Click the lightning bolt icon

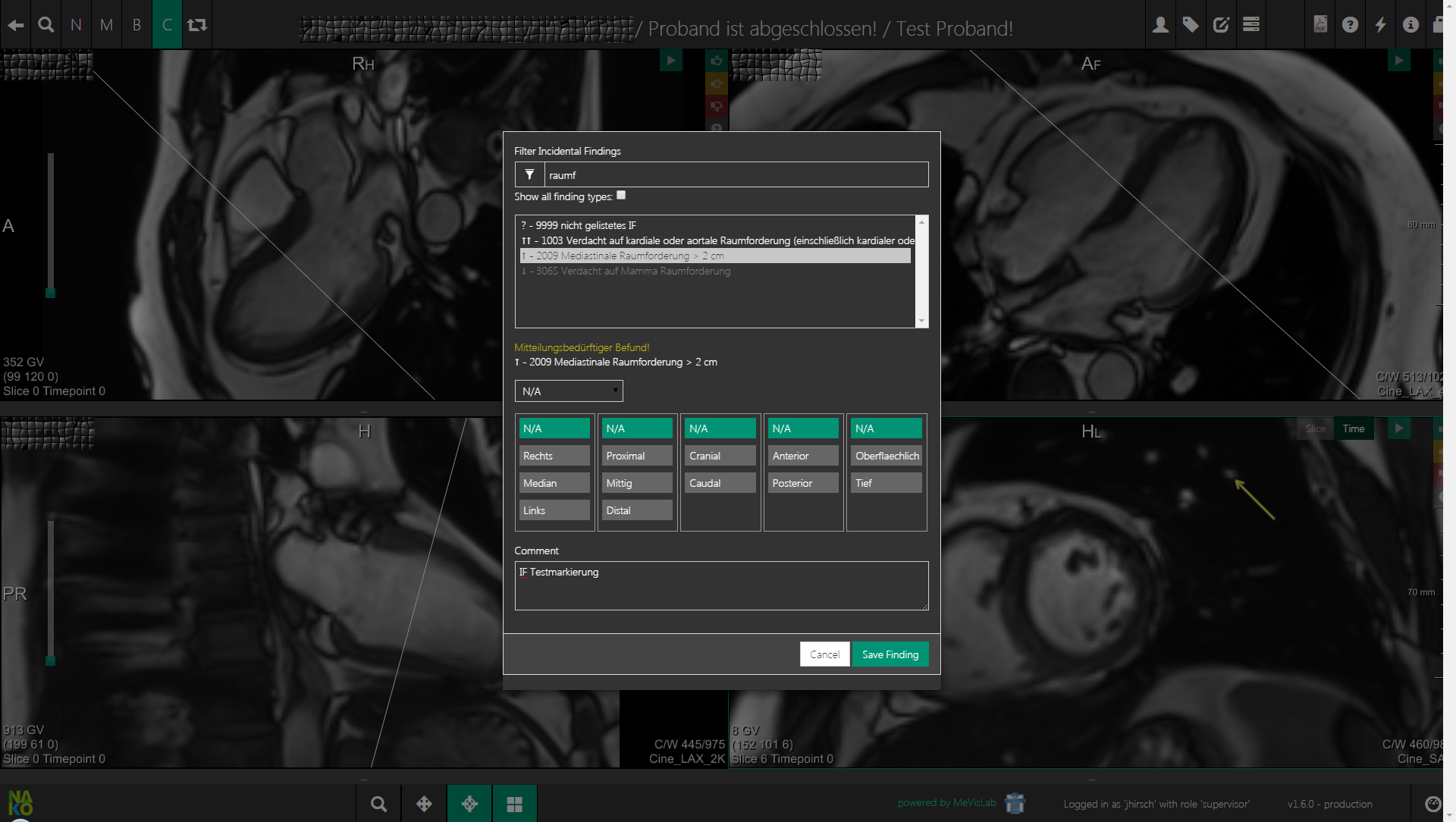1380,25
